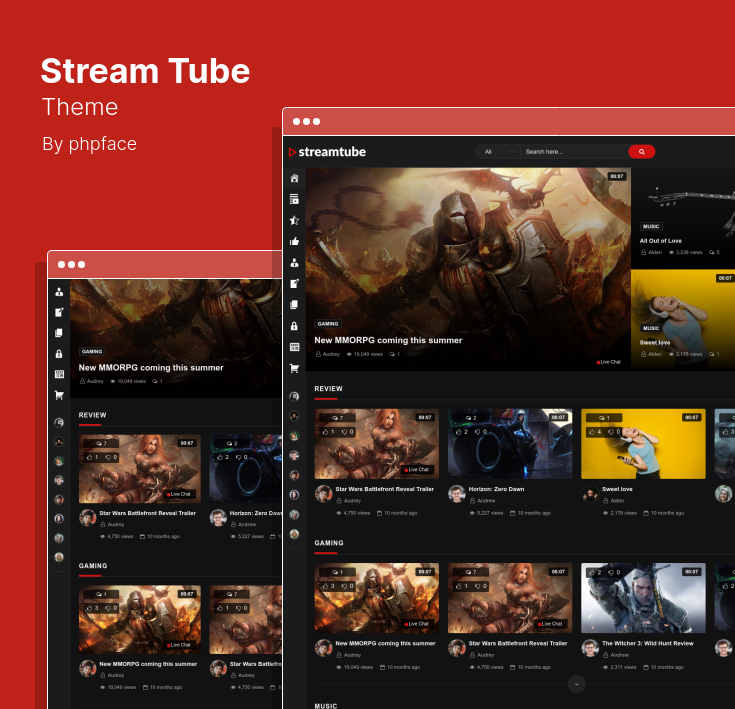735x709 pixels.
Task: Open the user profile icon in front window sidebar
Action: [294, 262]
